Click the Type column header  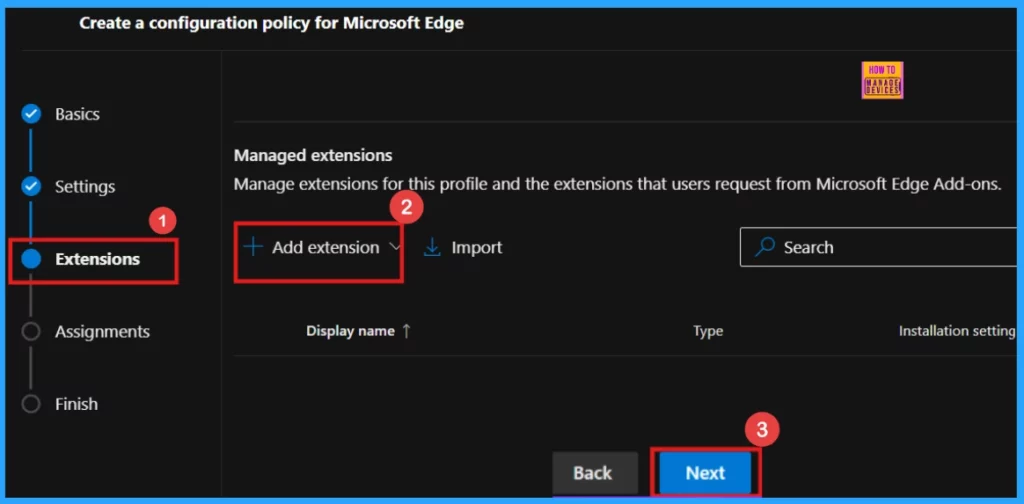708,331
